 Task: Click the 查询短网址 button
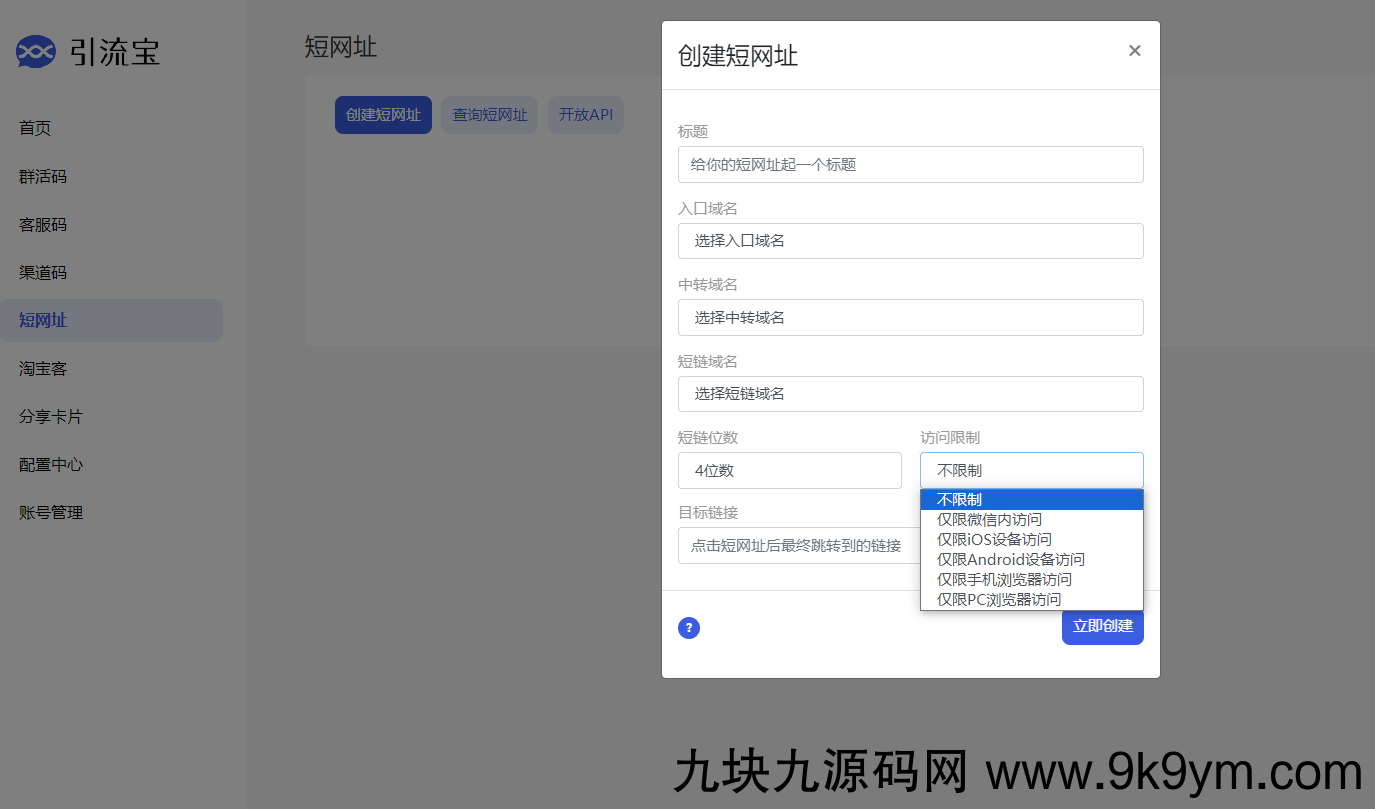point(490,115)
